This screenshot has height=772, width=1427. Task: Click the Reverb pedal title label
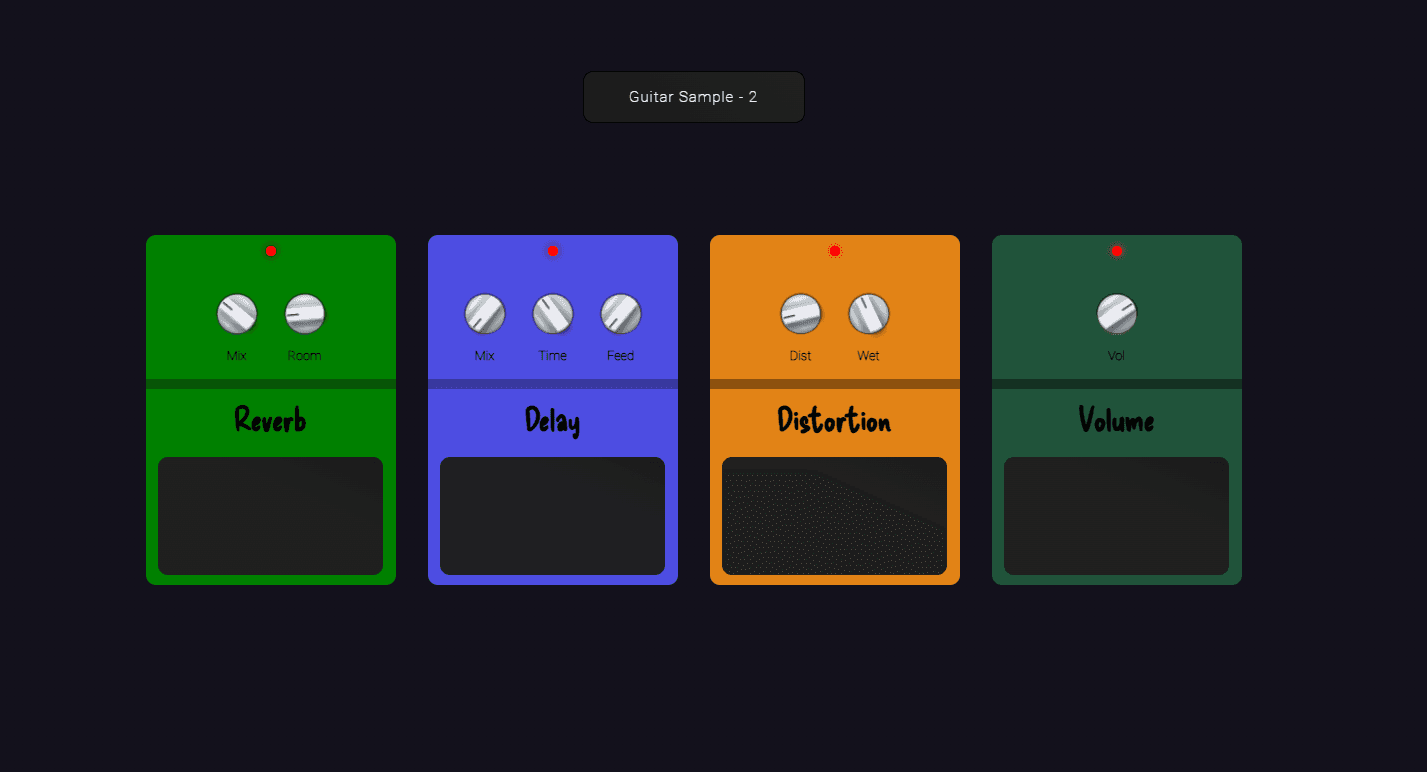click(270, 421)
